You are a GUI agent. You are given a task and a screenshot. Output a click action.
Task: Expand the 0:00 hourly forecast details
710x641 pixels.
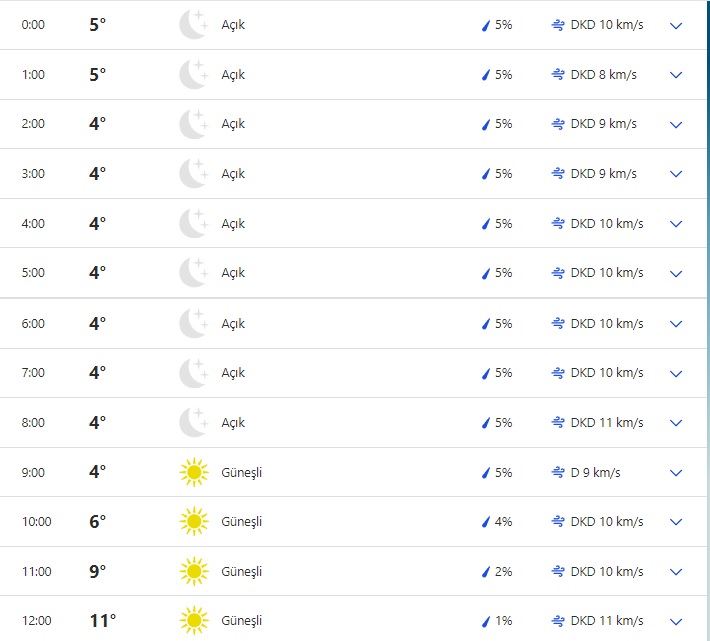pos(676,25)
